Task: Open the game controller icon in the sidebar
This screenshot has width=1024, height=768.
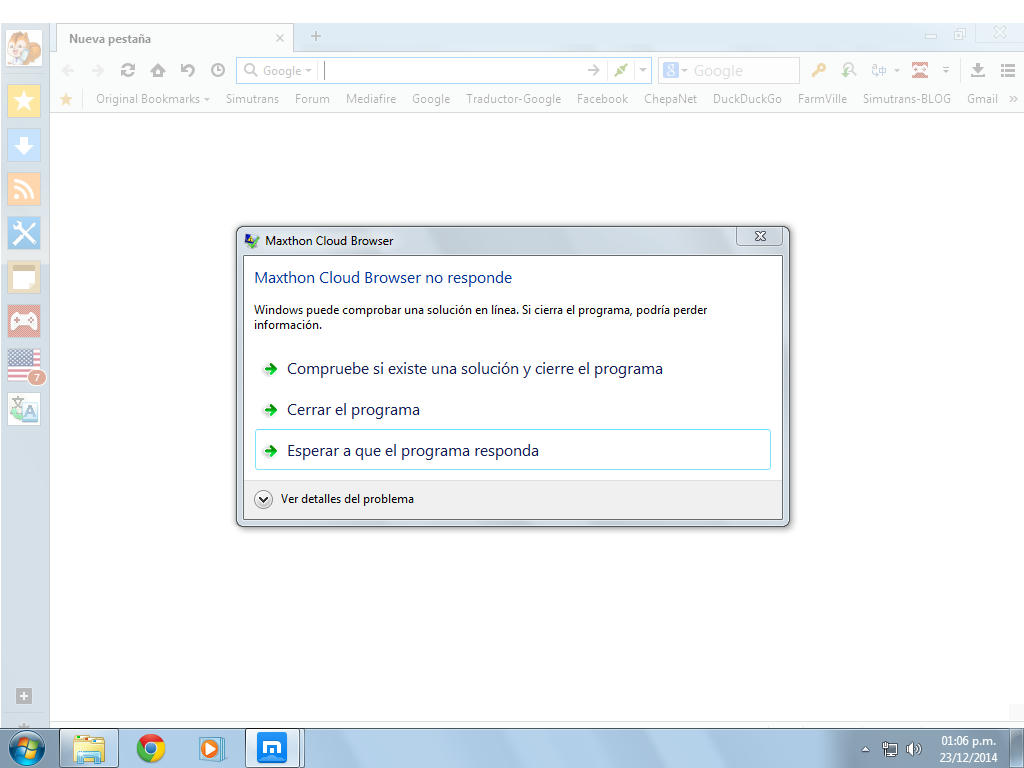Action: 24,321
